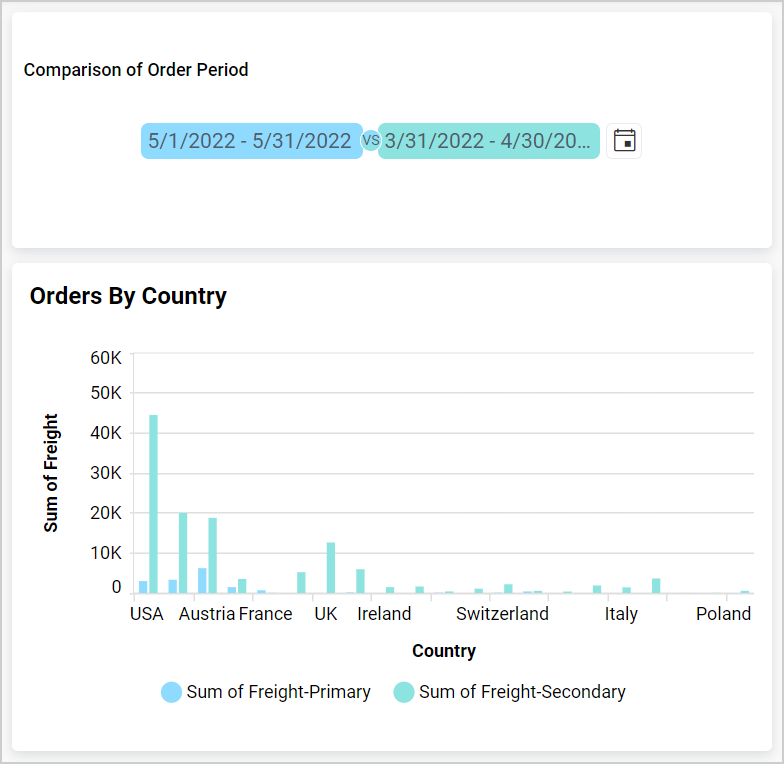Click the Poland label on the x-axis

(723, 614)
